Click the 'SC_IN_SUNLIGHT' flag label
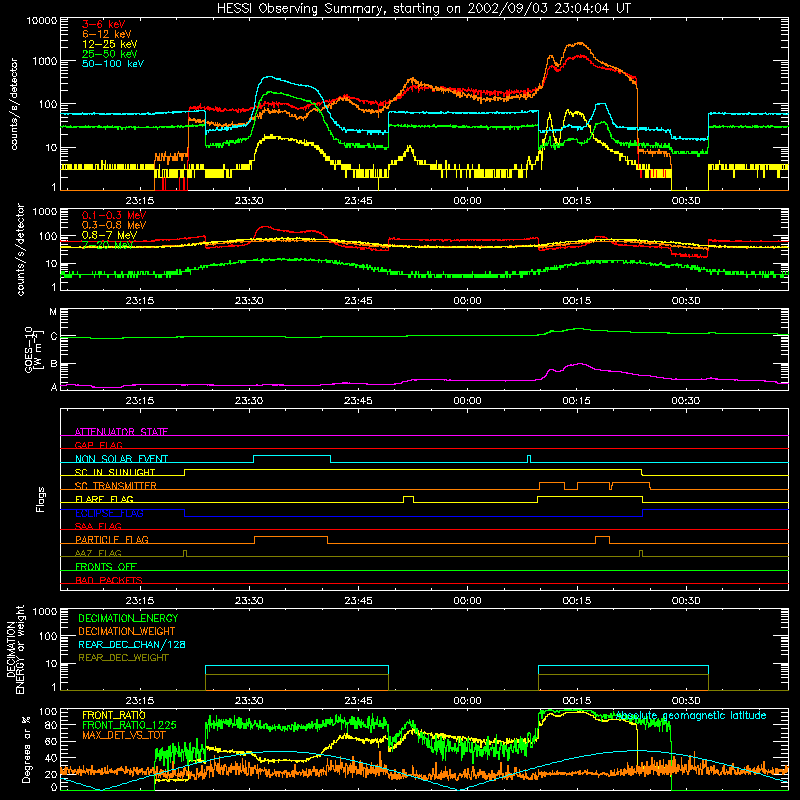800x800 pixels. [115, 472]
